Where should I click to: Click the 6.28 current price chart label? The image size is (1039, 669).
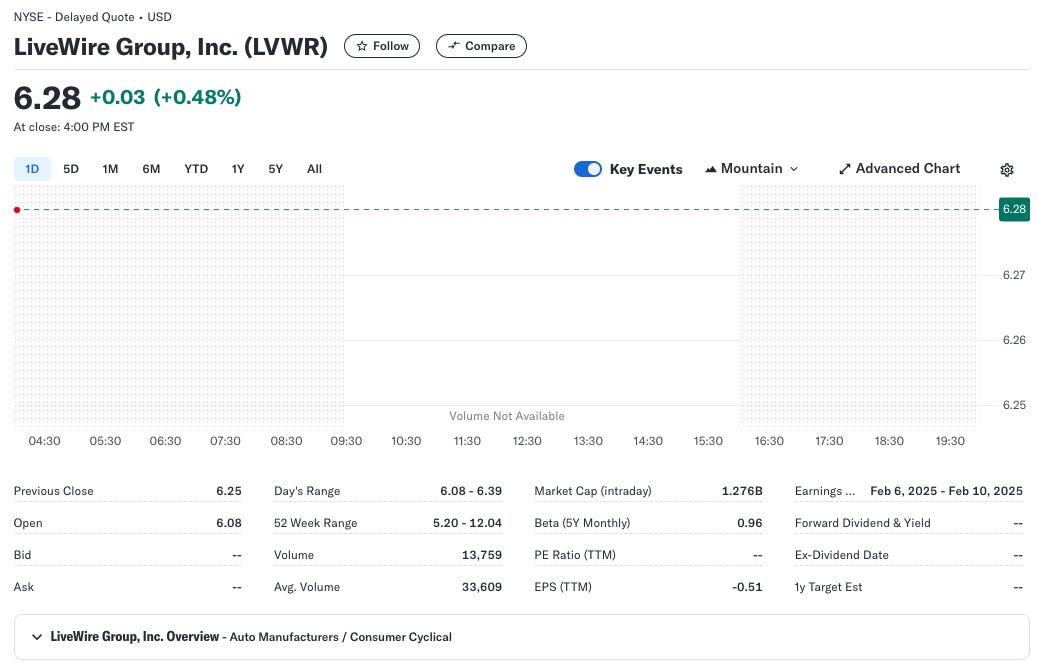(x=1014, y=209)
